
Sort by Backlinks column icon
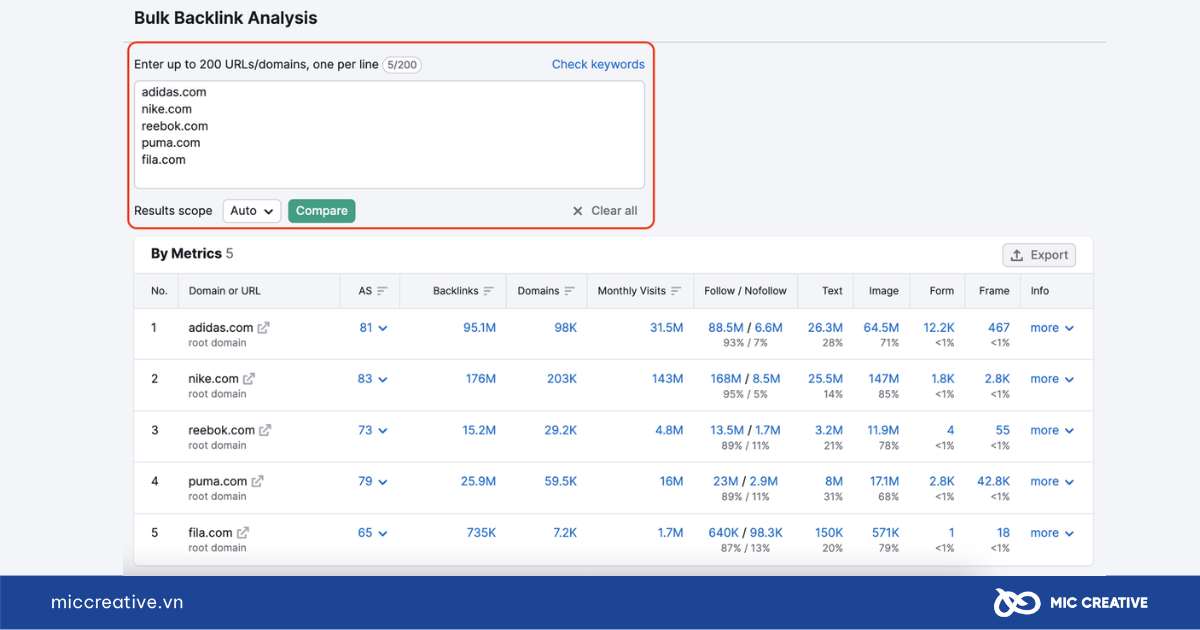pyautogui.click(x=489, y=291)
